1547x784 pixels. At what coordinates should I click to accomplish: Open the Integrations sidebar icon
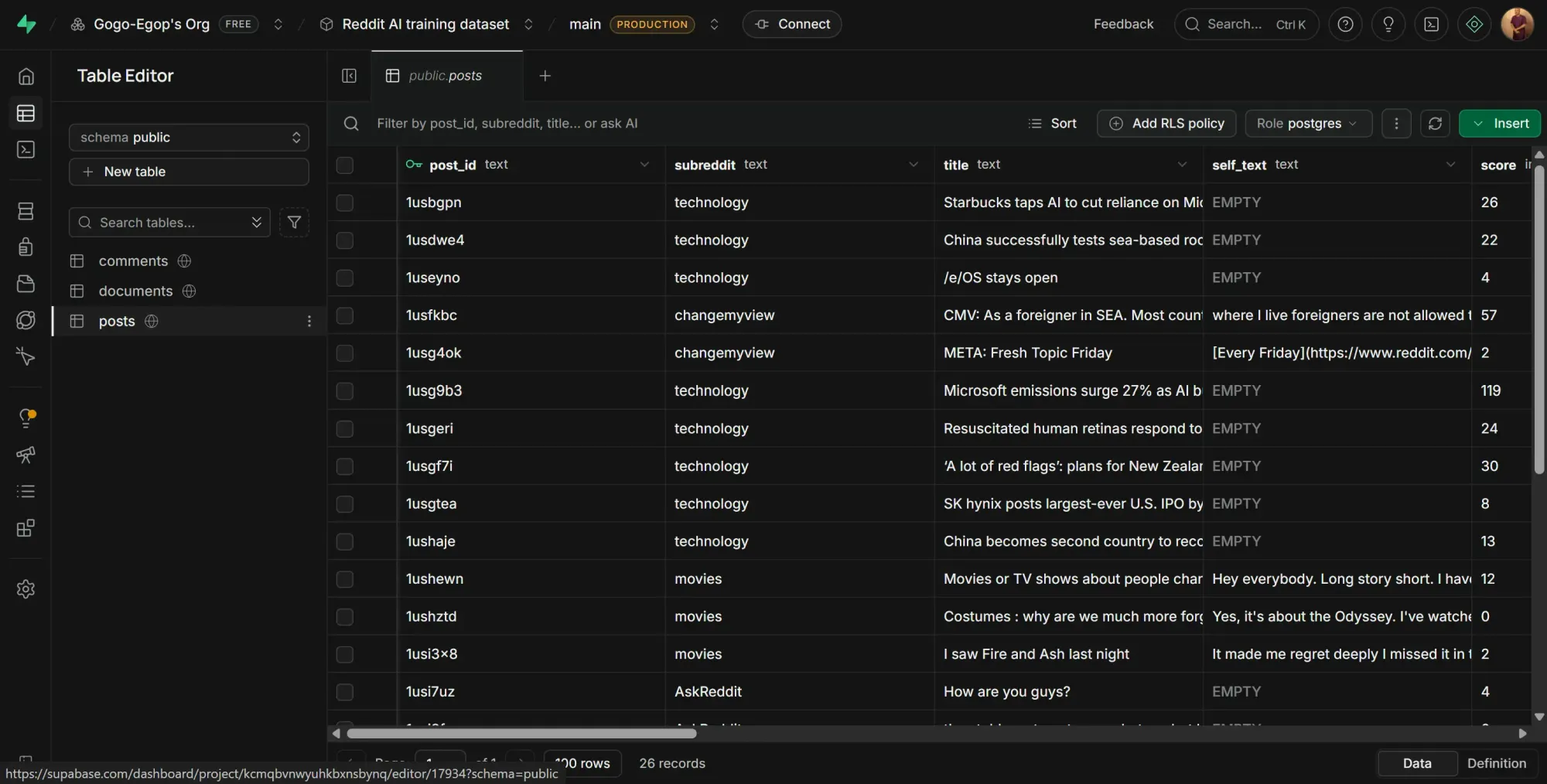point(26,528)
